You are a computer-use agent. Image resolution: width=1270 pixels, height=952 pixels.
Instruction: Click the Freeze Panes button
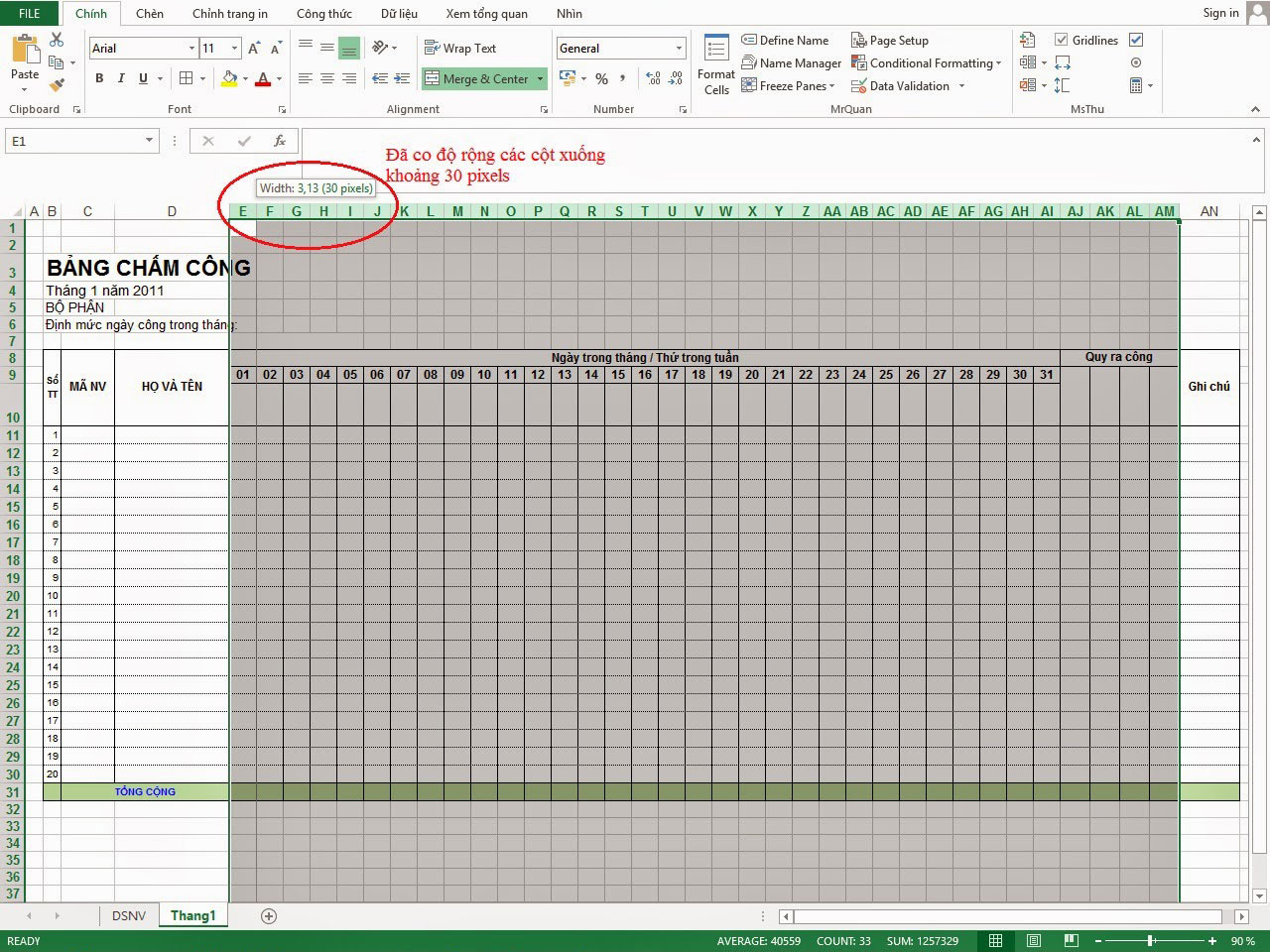pos(789,85)
